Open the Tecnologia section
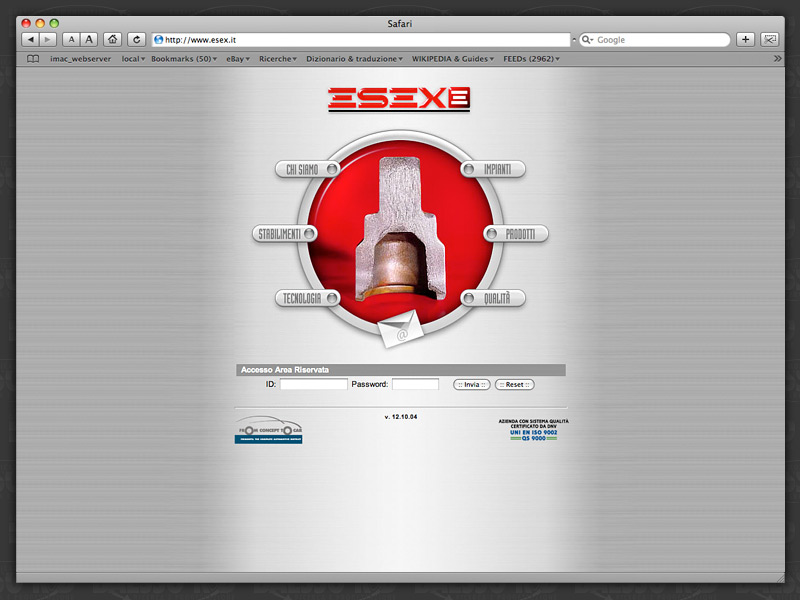 [308, 298]
